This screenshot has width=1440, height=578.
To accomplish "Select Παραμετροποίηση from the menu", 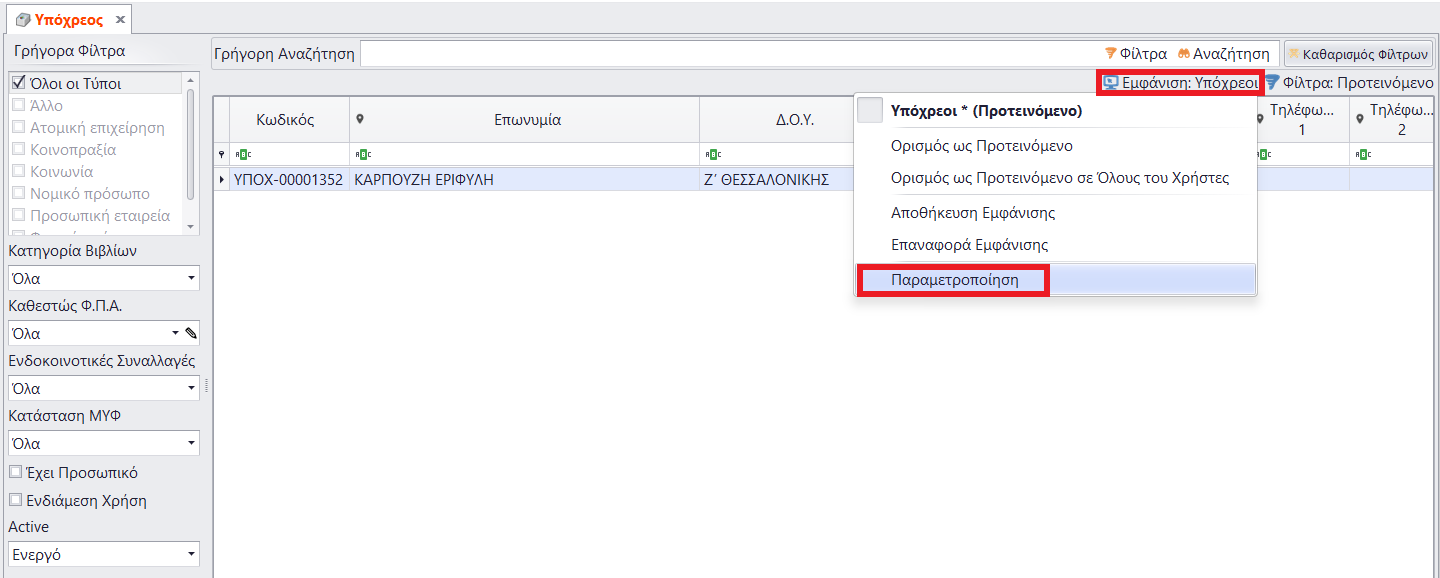I will click(954, 280).
